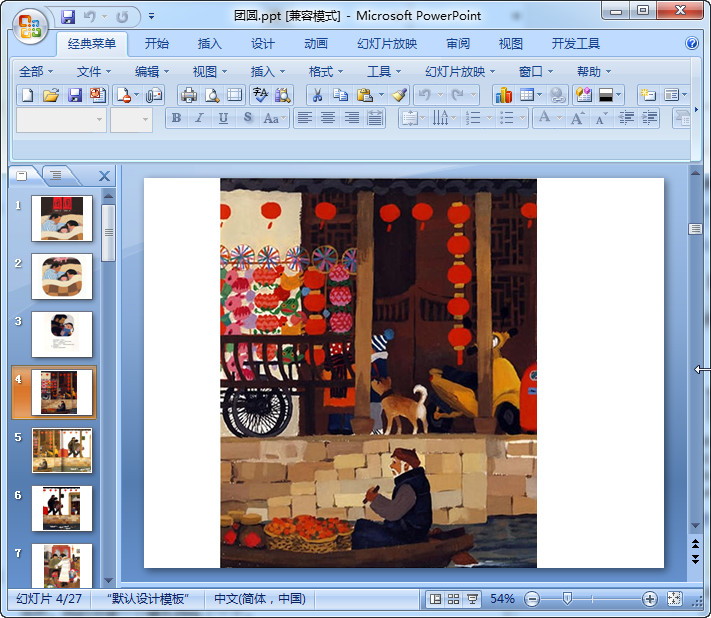Activate the Format Painter brush
The height and width of the screenshot is (618, 711).
399,95
